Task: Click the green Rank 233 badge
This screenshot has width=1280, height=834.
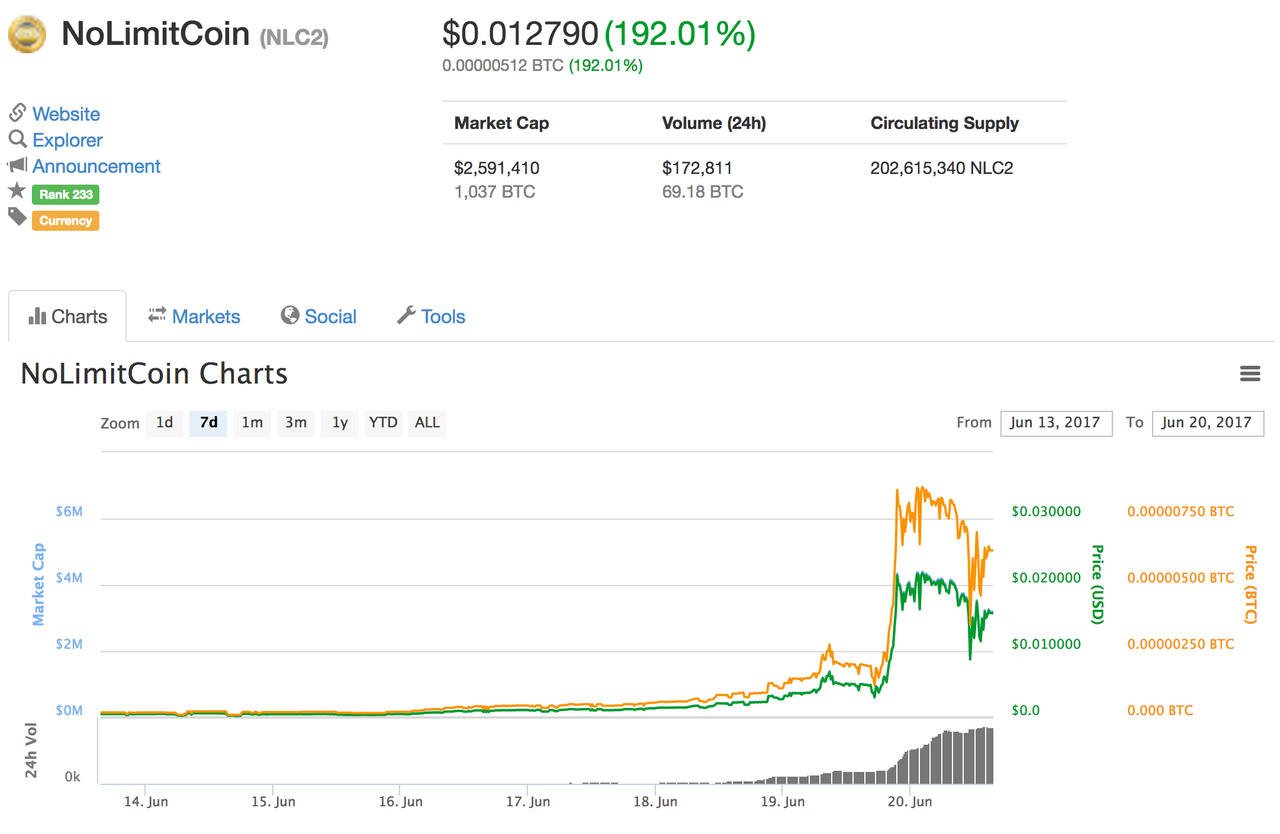Action: 65,194
